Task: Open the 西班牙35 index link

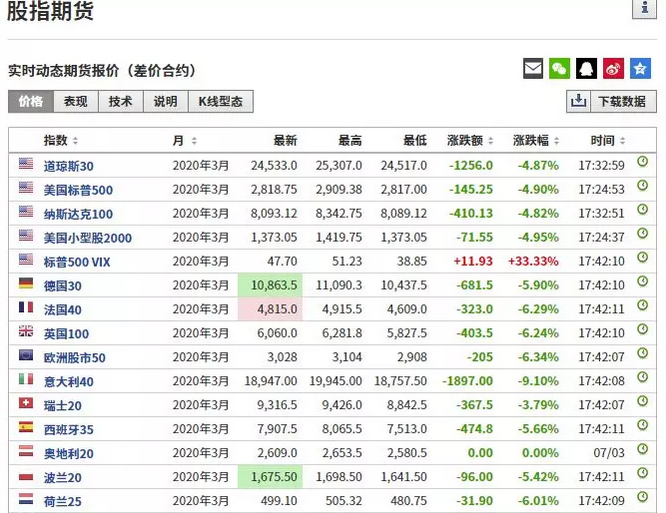Action: (69, 430)
